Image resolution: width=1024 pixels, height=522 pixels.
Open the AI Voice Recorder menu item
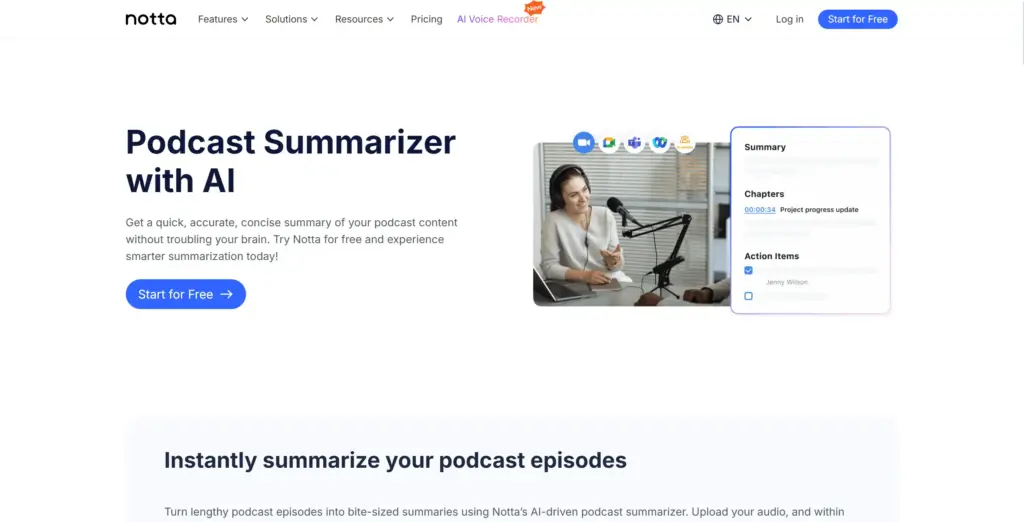pos(497,19)
